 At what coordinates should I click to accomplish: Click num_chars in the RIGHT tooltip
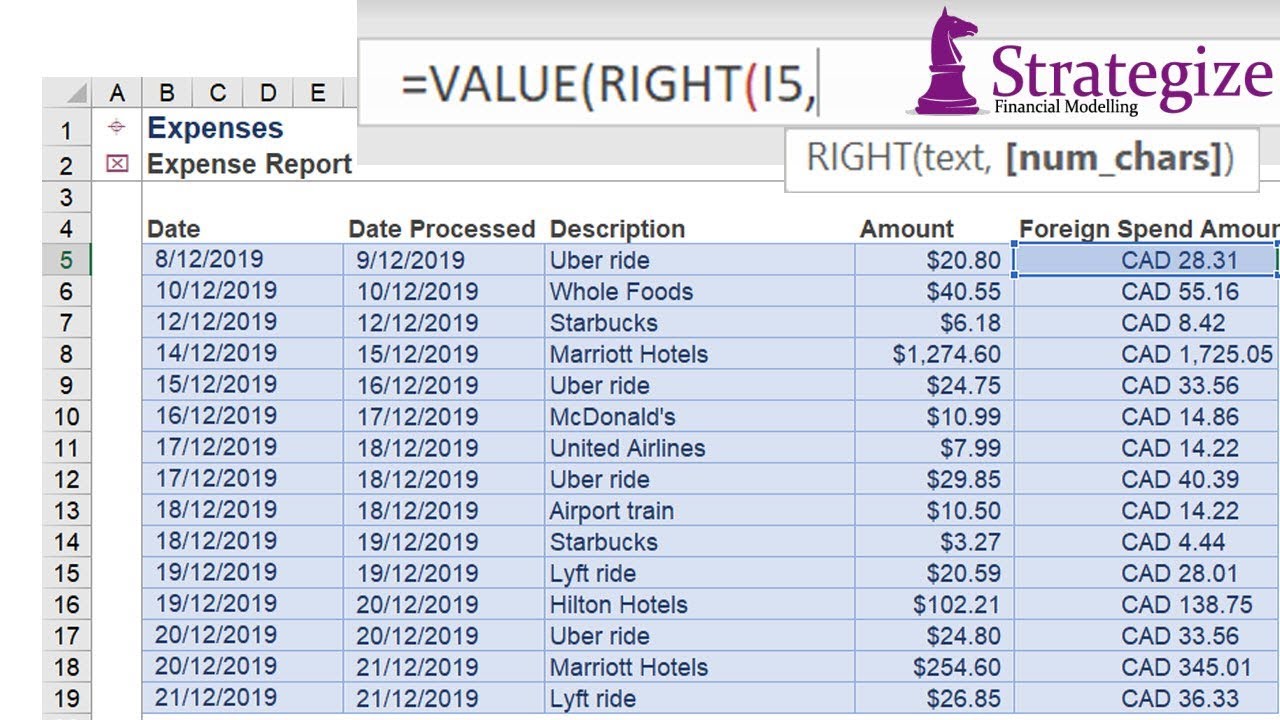[1114, 158]
